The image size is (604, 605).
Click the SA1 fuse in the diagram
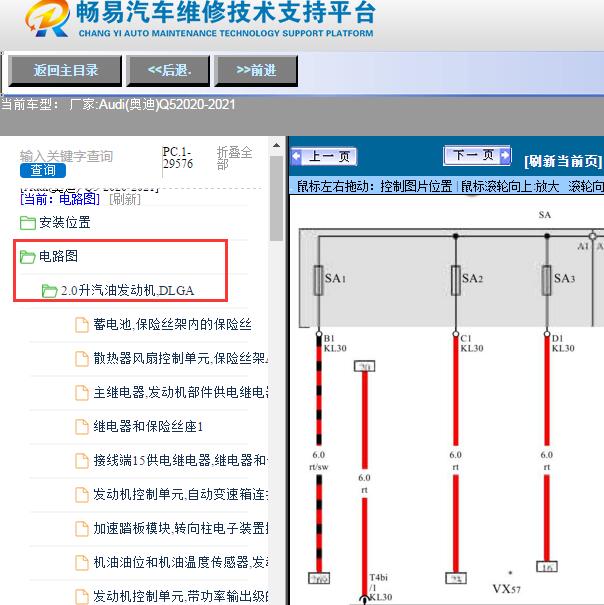pyautogui.click(x=319, y=281)
